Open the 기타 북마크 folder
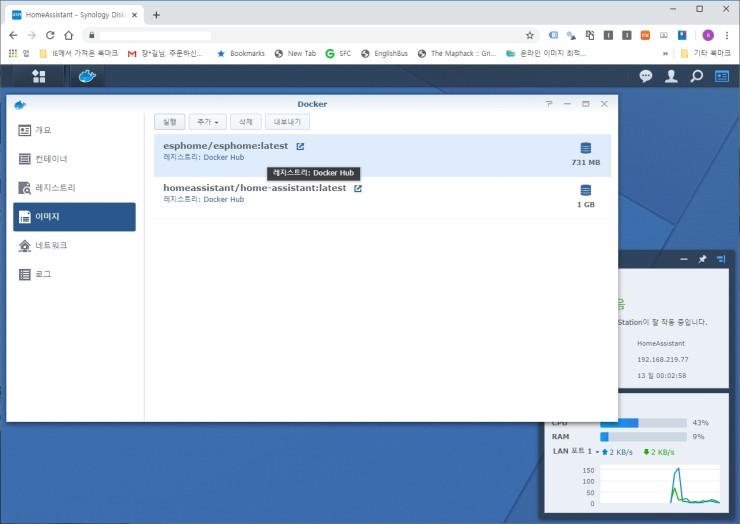 point(705,53)
